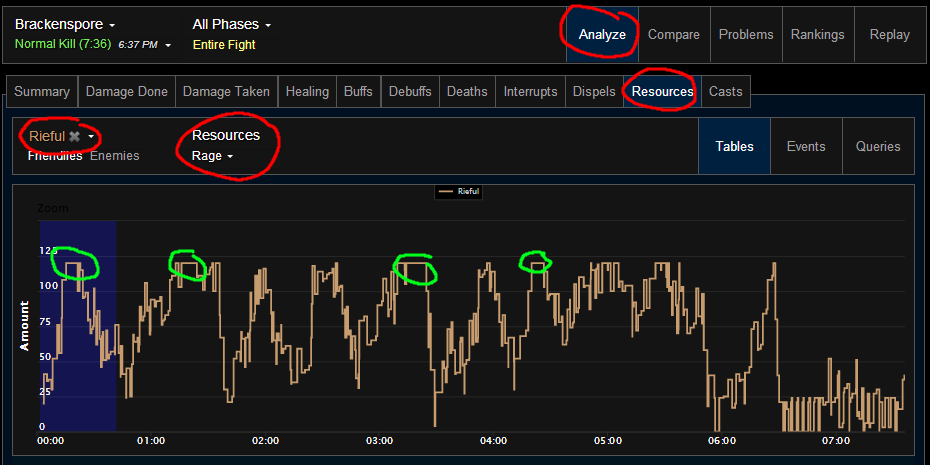The height and width of the screenshot is (465, 930).
Task: Open the Casts tab
Action: [x=726, y=91]
